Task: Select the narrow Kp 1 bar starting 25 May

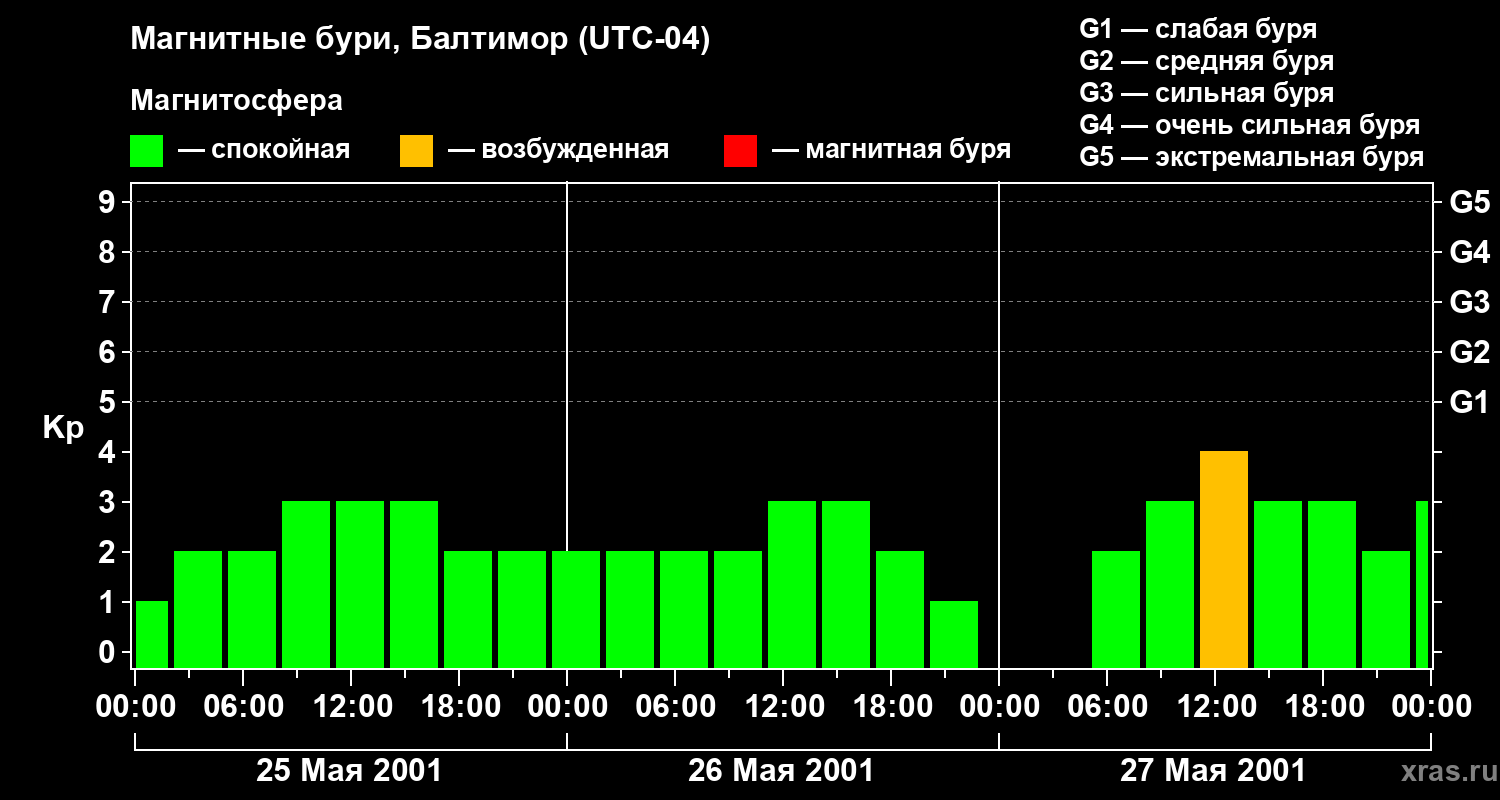Action: pos(152,635)
